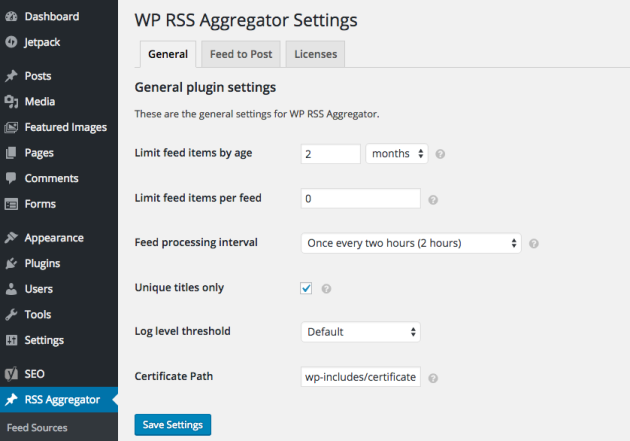630x441 pixels.
Task: Open the Log level threshold dropdown
Action: 361,332
